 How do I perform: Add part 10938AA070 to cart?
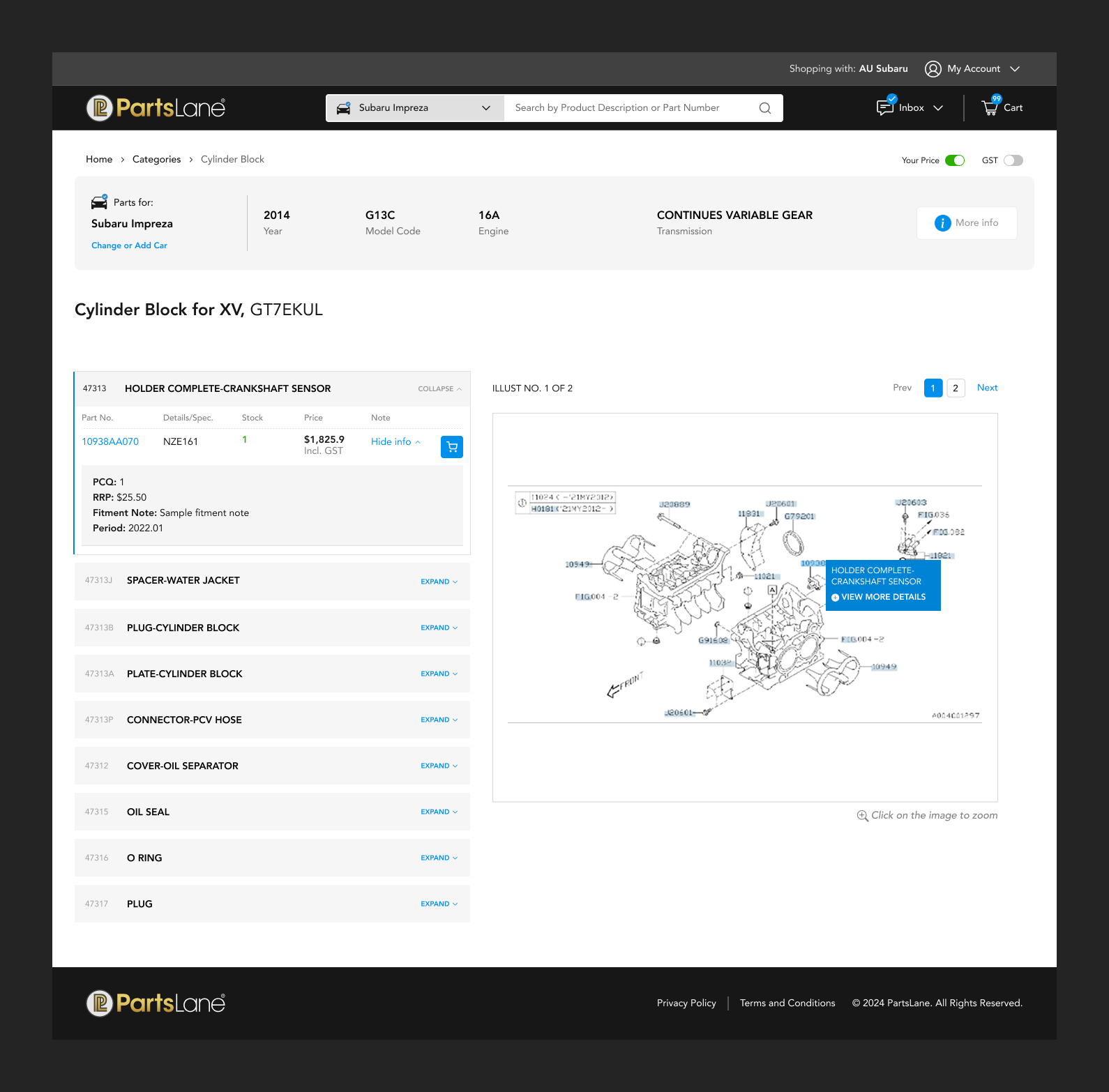pyautogui.click(x=452, y=447)
